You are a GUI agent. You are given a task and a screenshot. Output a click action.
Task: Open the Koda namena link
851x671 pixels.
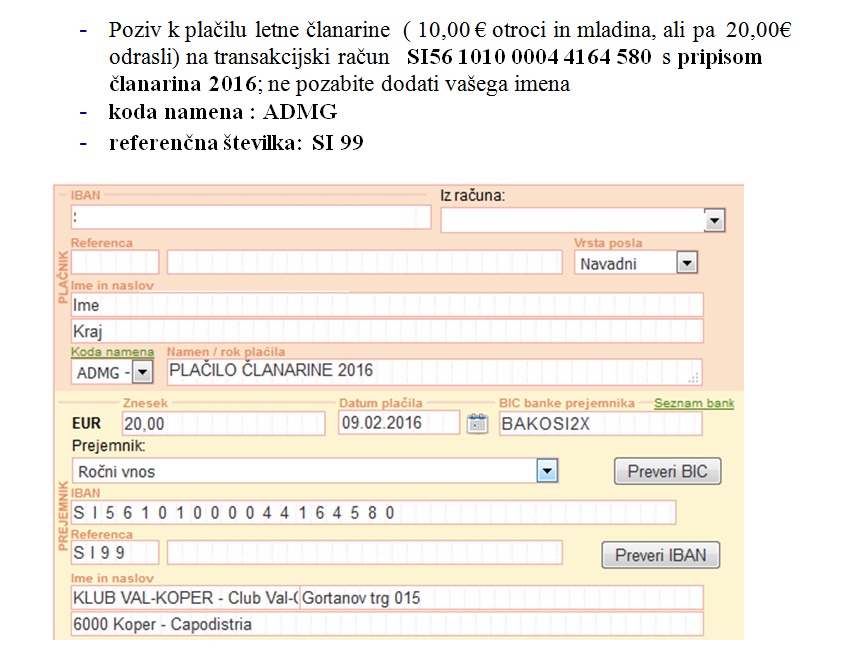point(112,352)
